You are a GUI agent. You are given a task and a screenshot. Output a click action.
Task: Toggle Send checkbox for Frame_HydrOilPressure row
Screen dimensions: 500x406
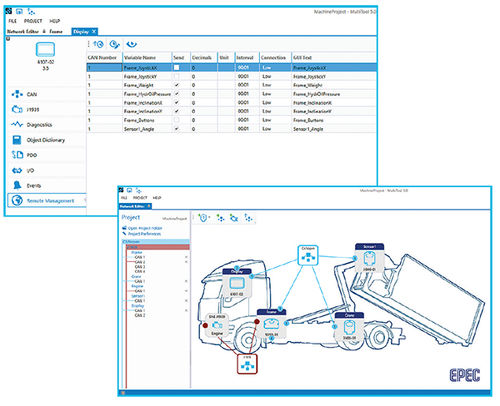177,94
